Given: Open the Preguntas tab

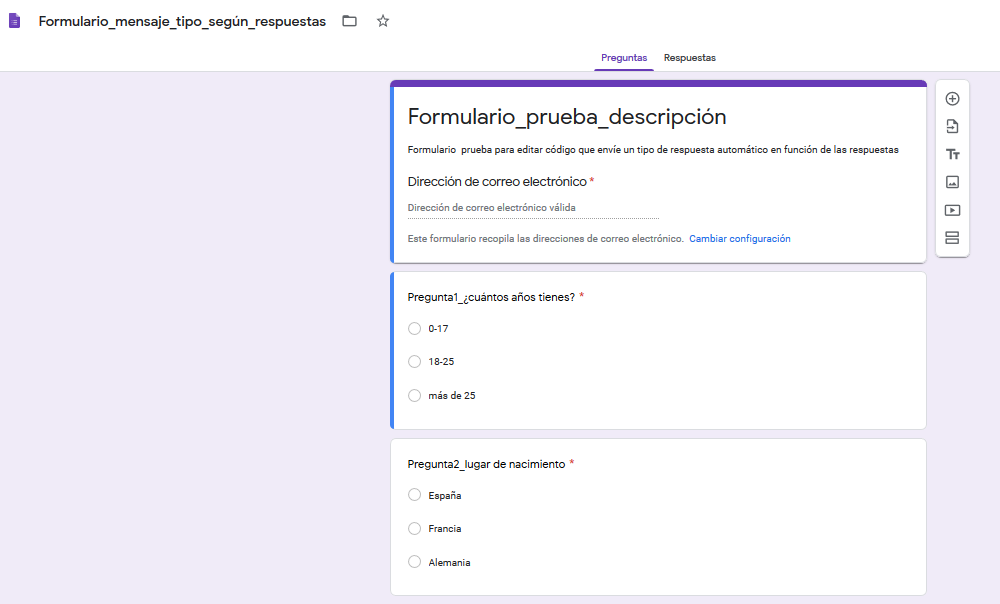Looking at the screenshot, I should click(x=623, y=58).
